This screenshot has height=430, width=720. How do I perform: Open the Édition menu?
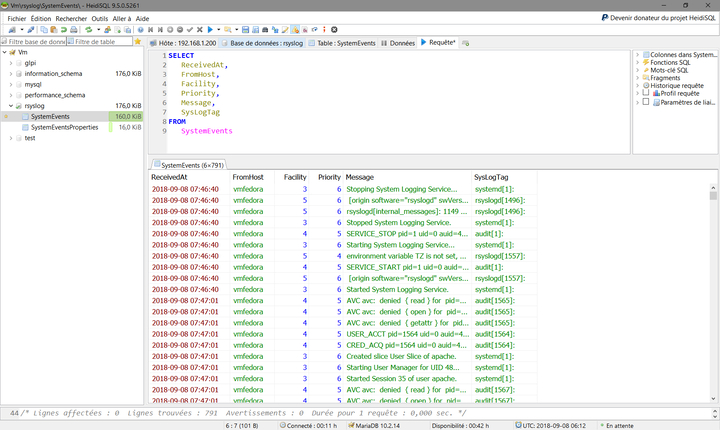[41, 19]
